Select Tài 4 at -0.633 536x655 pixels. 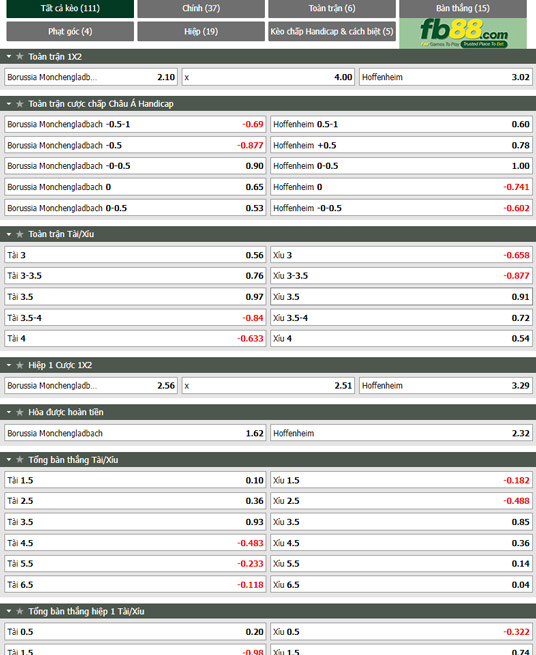(135, 338)
